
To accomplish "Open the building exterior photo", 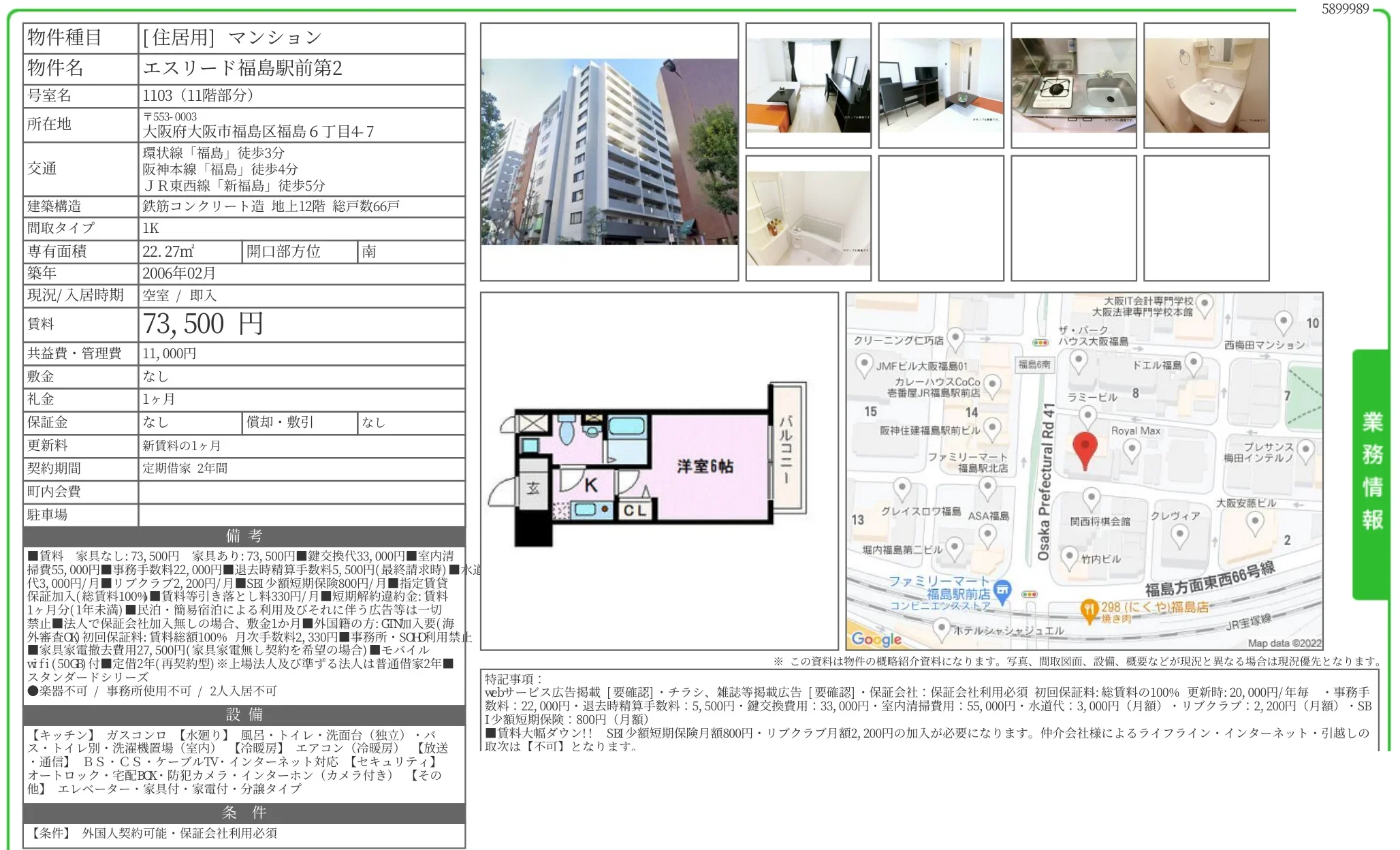I will click(x=609, y=152).
